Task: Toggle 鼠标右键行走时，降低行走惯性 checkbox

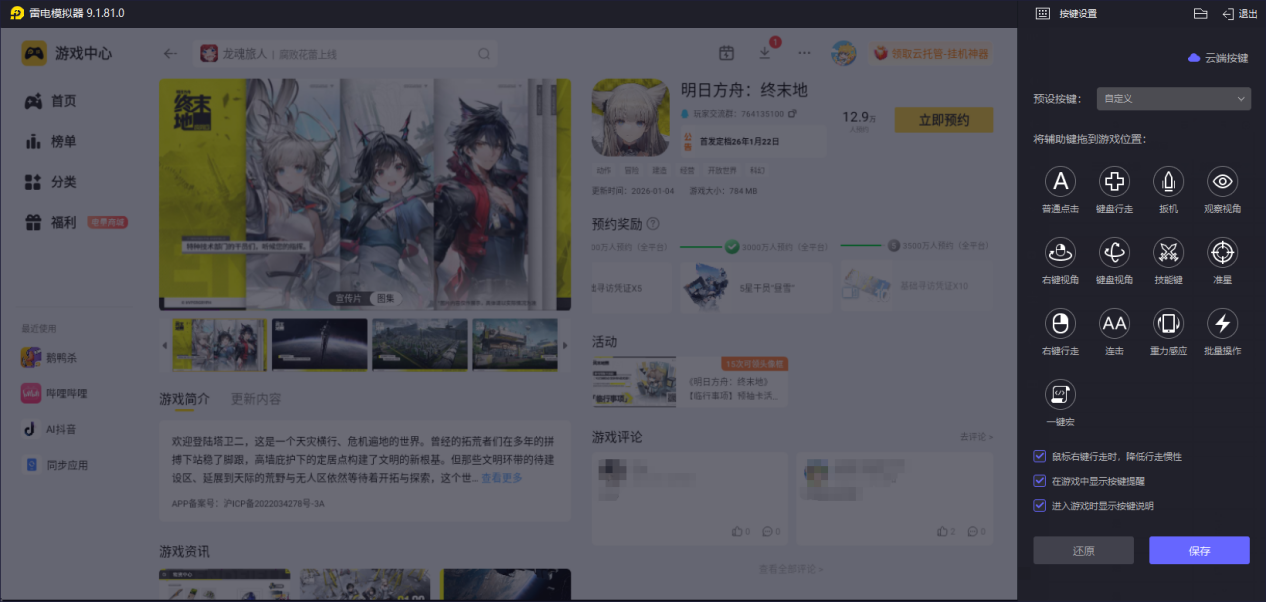Action: [1040, 456]
